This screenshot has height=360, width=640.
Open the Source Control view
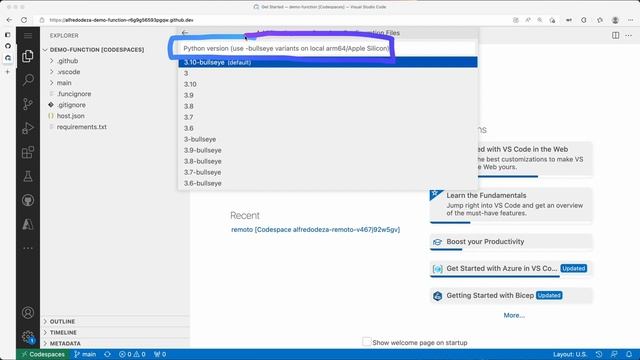(28, 104)
